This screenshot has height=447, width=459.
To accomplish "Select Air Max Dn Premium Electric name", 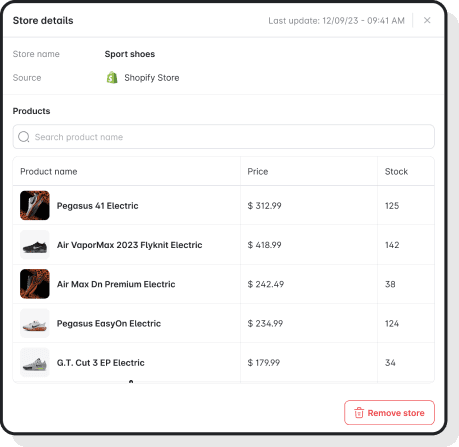I will (116, 284).
